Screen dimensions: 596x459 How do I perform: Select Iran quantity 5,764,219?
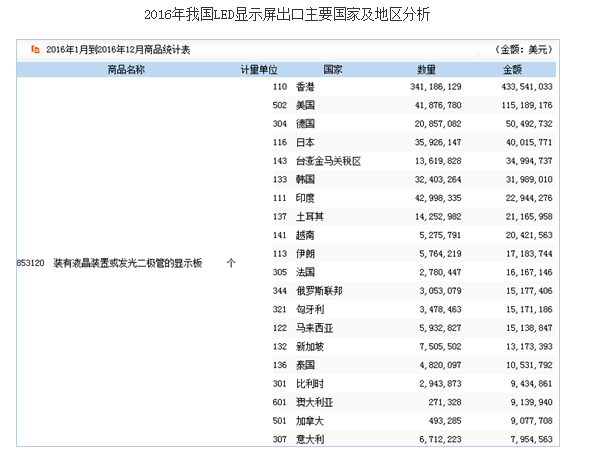[440, 254]
